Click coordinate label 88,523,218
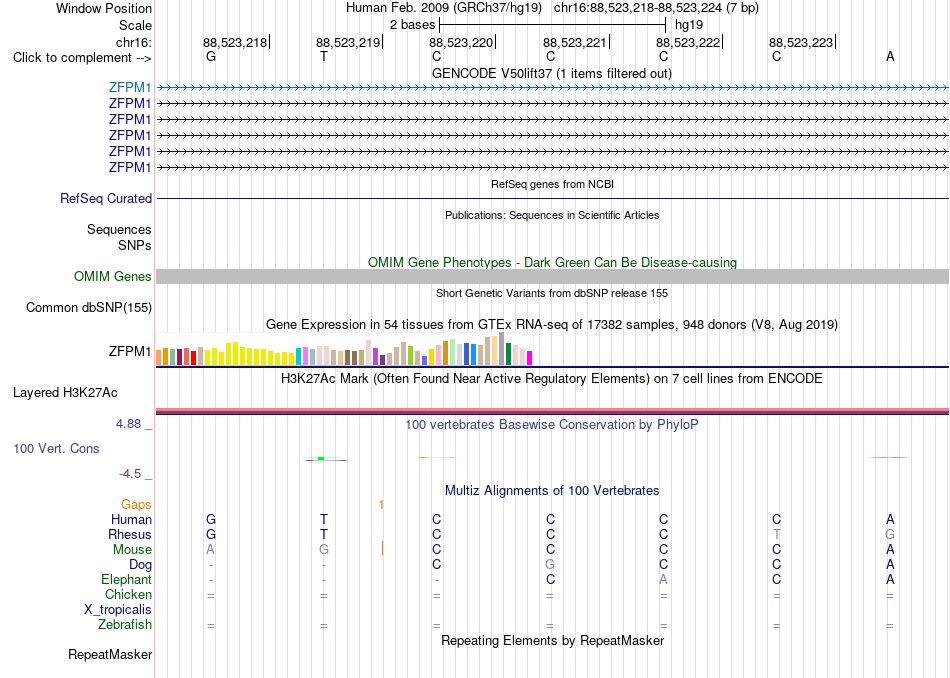The image size is (950, 678). coord(234,42)
